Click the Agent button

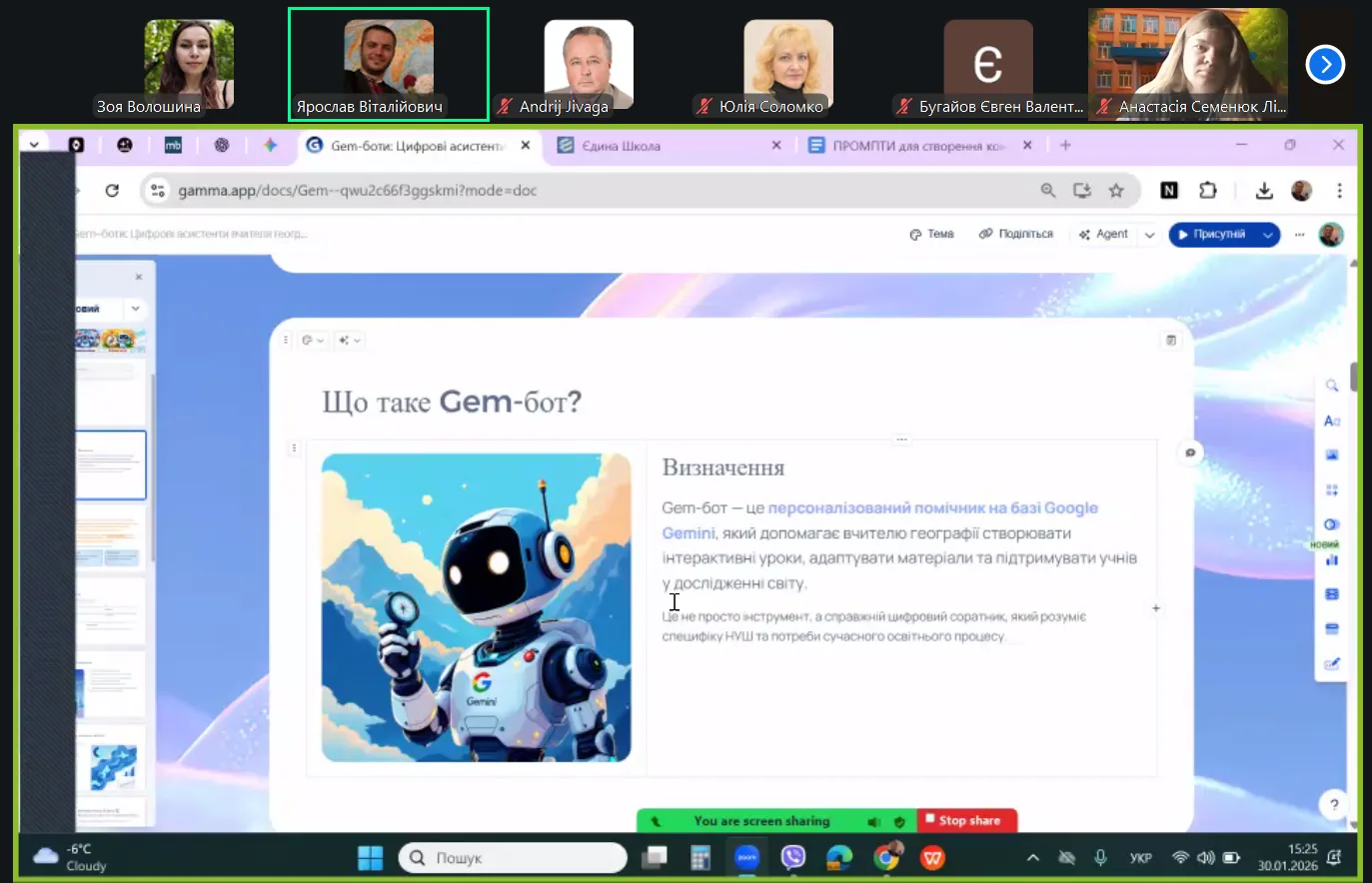(1103, 235)
